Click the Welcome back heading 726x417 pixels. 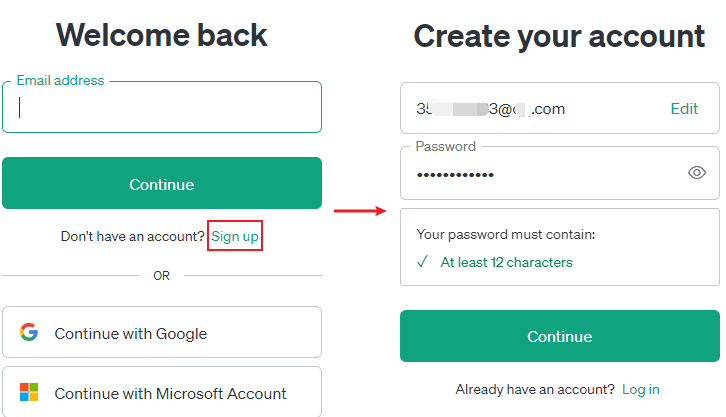(x=162, y=35)
